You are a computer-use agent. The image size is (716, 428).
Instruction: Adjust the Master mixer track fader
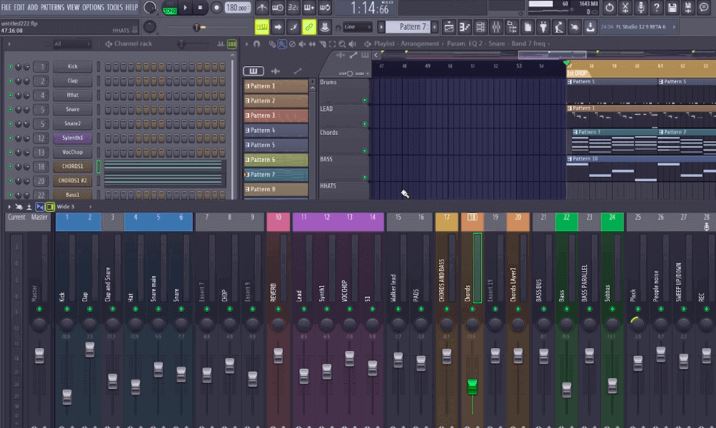point(39,356)
